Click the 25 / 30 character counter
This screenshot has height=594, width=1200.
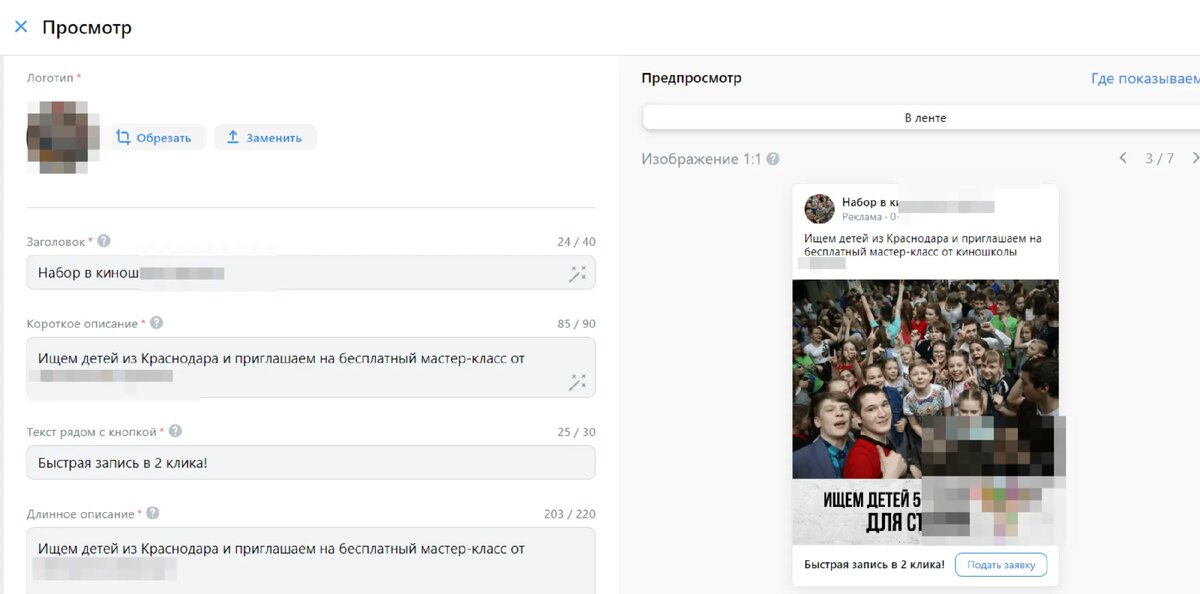[576, 431]
